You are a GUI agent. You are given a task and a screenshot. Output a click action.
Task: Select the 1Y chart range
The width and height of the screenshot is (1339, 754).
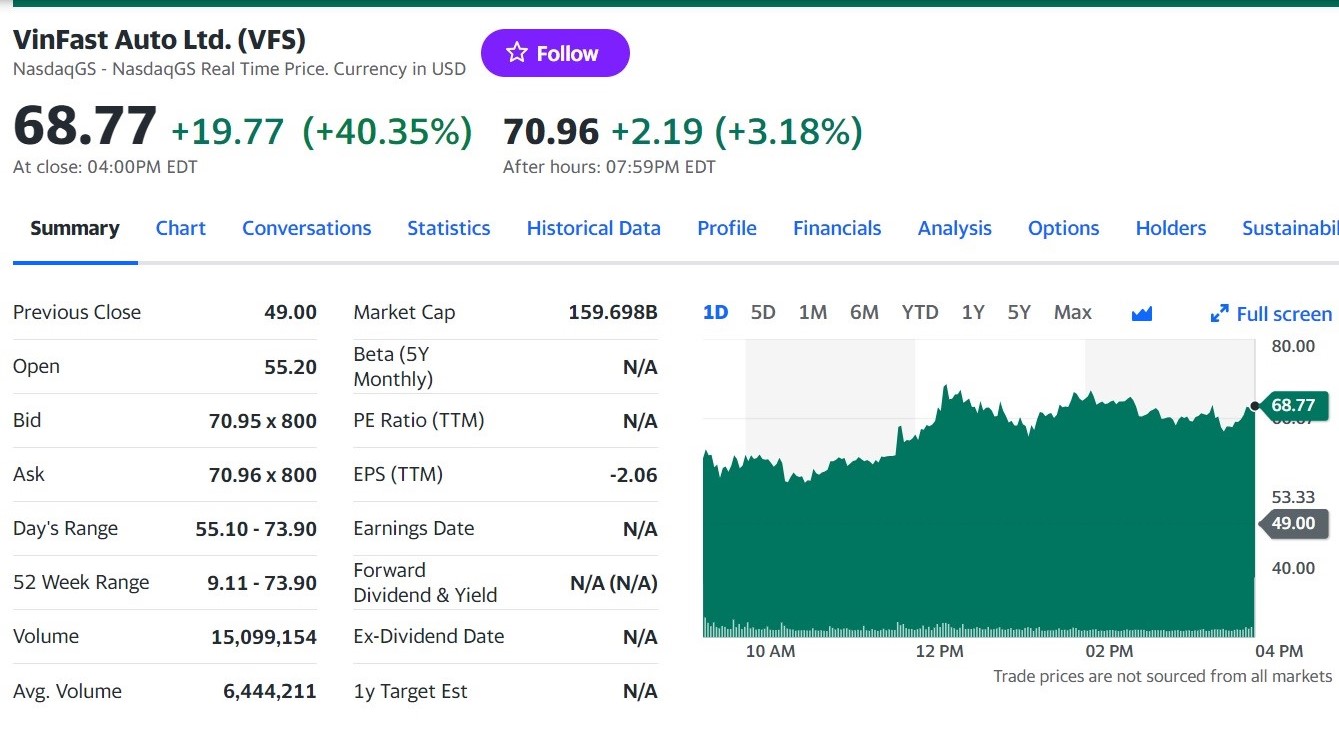[973, 312]
